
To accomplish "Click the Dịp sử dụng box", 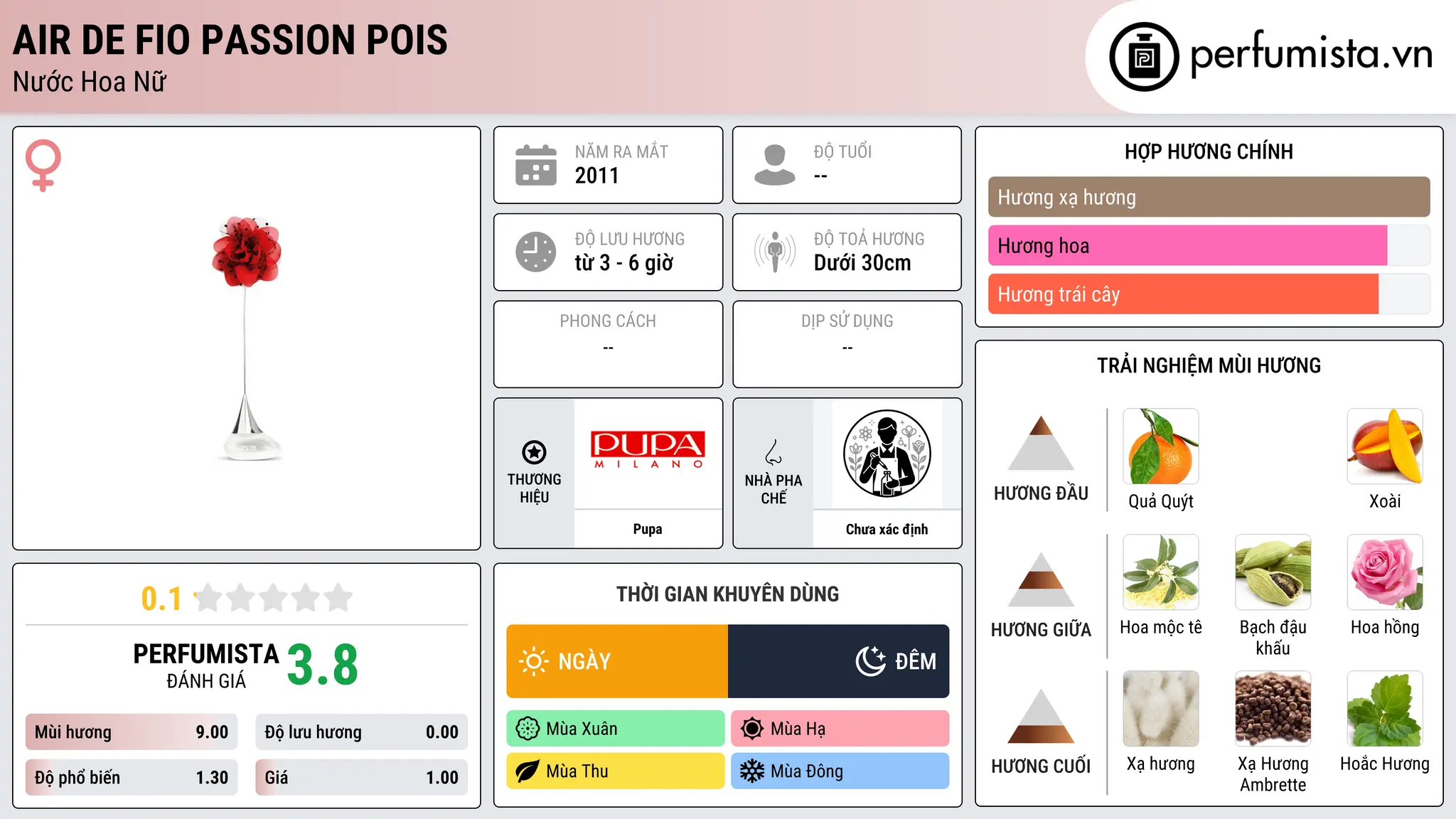I will click(847, 344).
